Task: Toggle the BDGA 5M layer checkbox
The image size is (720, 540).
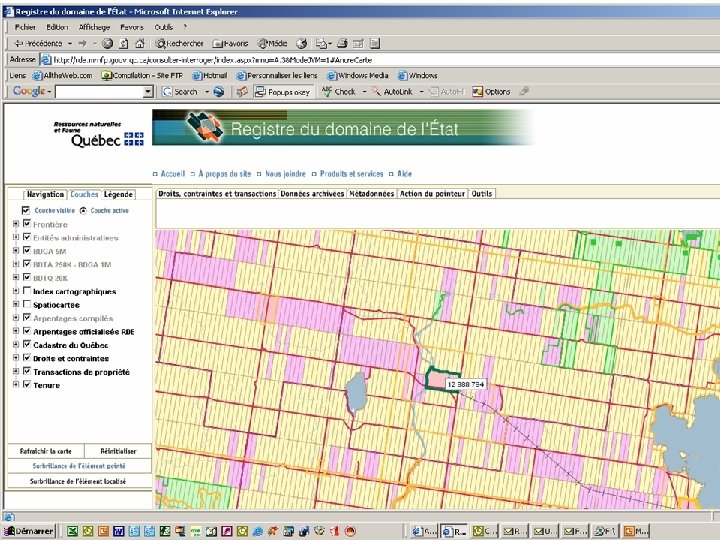Action: [27, 250]
